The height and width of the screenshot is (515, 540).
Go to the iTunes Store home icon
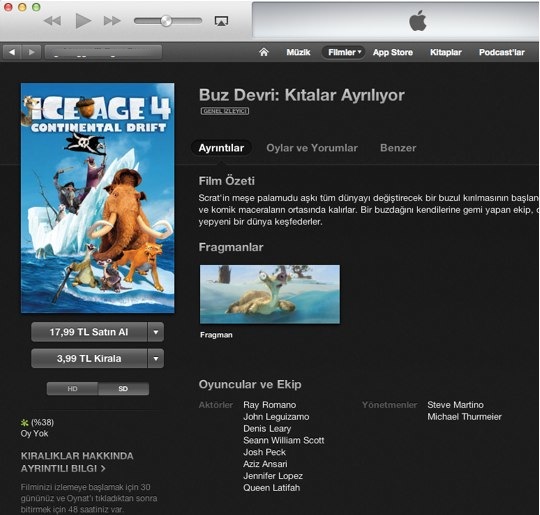click(264, 52)
